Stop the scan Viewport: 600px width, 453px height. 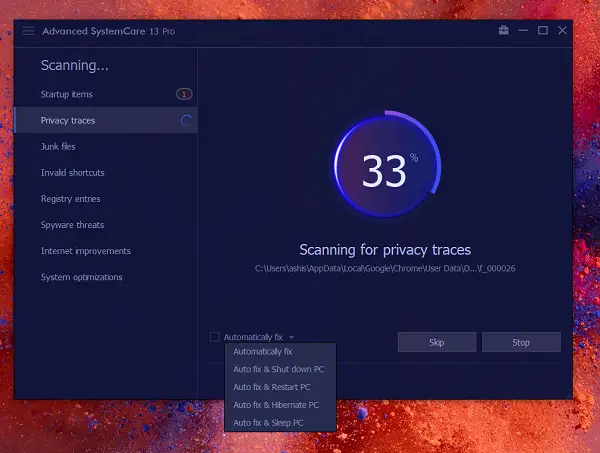(x=521, y=342)
